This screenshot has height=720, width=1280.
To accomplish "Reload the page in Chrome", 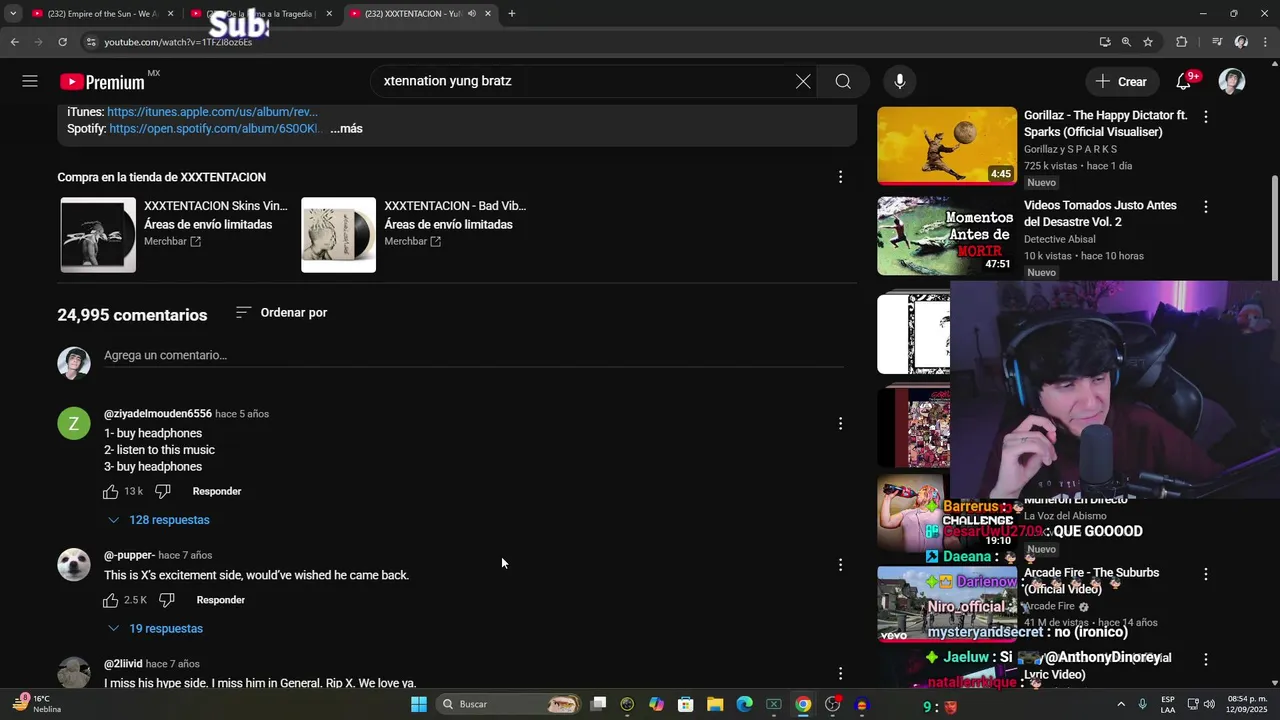I will (62, 42).
